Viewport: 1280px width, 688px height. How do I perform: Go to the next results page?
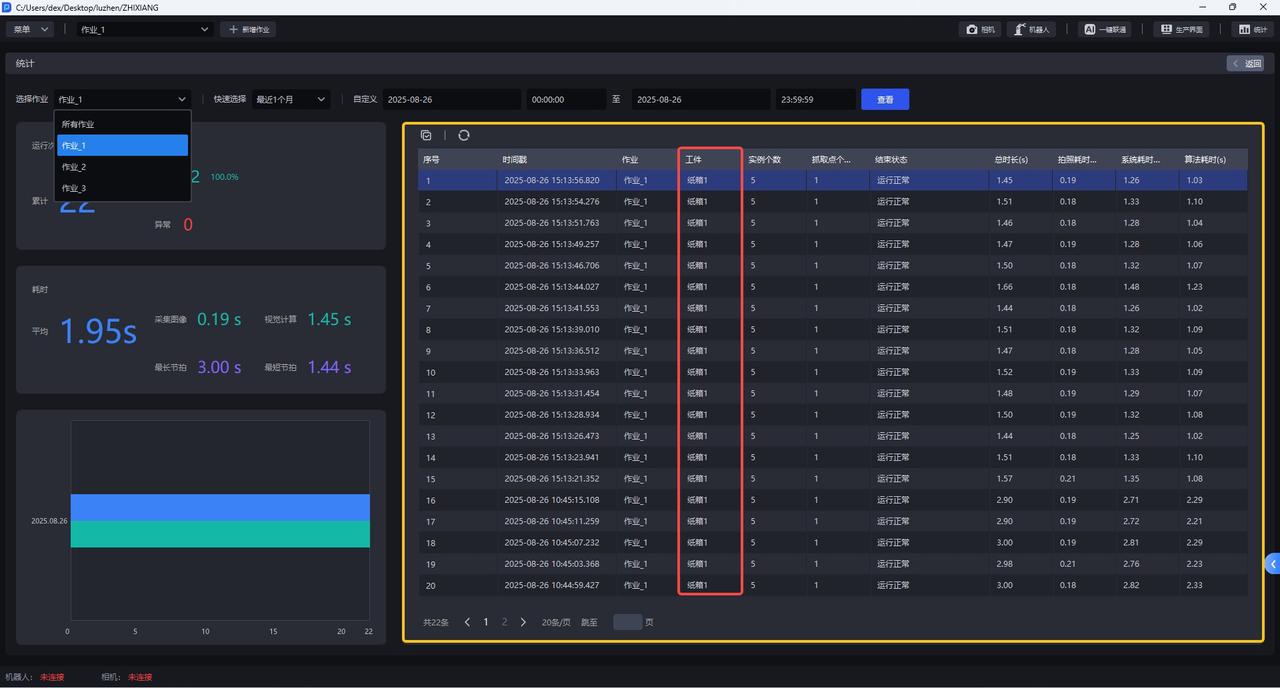point(523,622)
